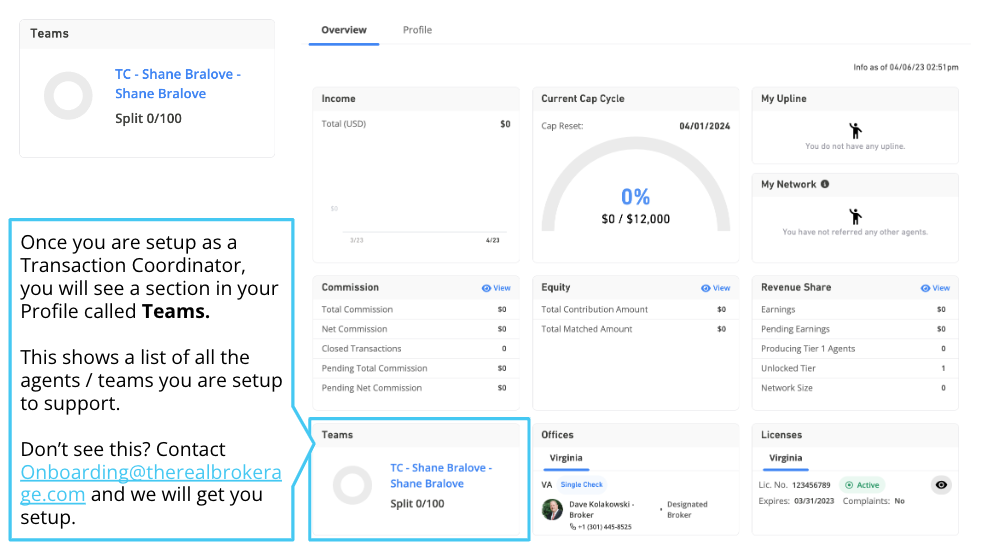The height and width of the screenshot is (552, 993).
Task: Open the Revenue Share View link
Action: [x=935, y=288]
